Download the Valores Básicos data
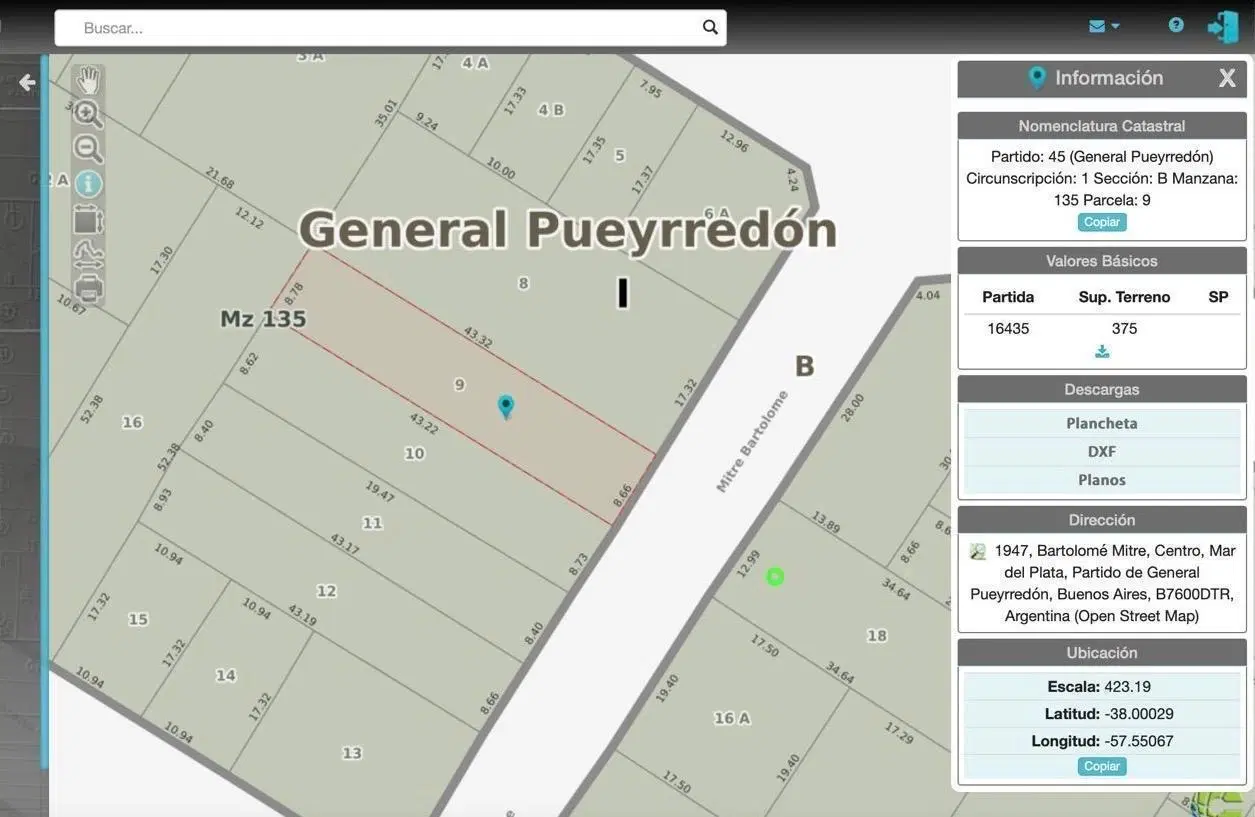 click(1102, 351)
